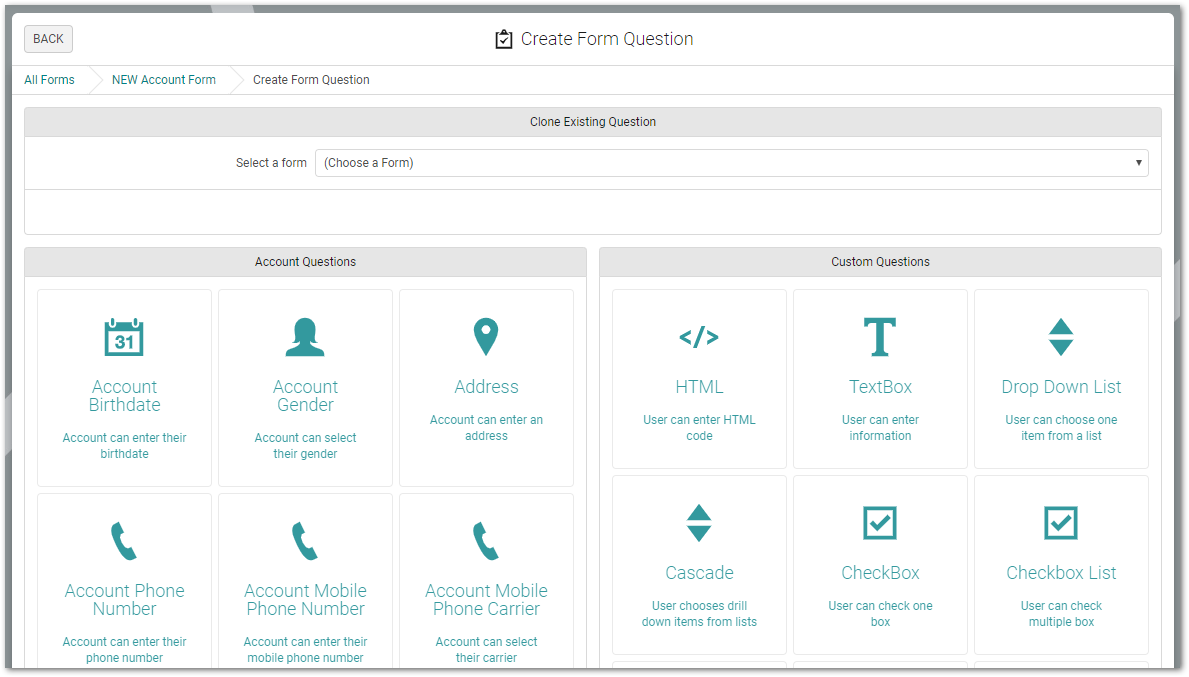Screen dimensions: 1189x677
Task: Click the TextBox letter T icon
Action: pyautogui.click(x=880, y=337)
